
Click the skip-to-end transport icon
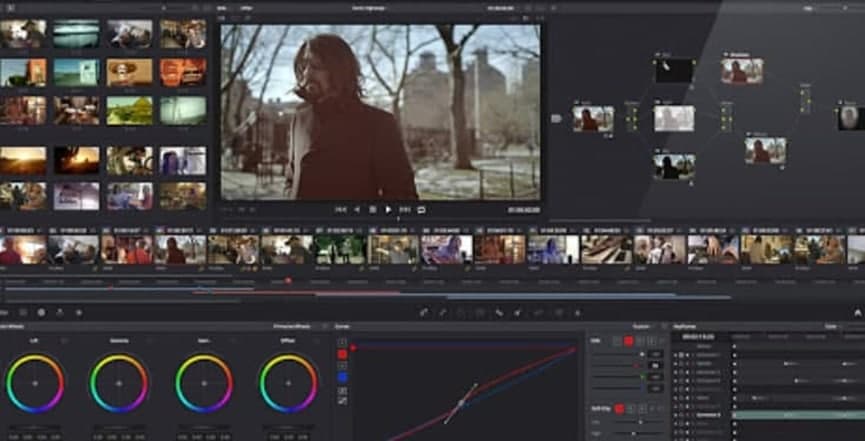click(x=405, y=210)
